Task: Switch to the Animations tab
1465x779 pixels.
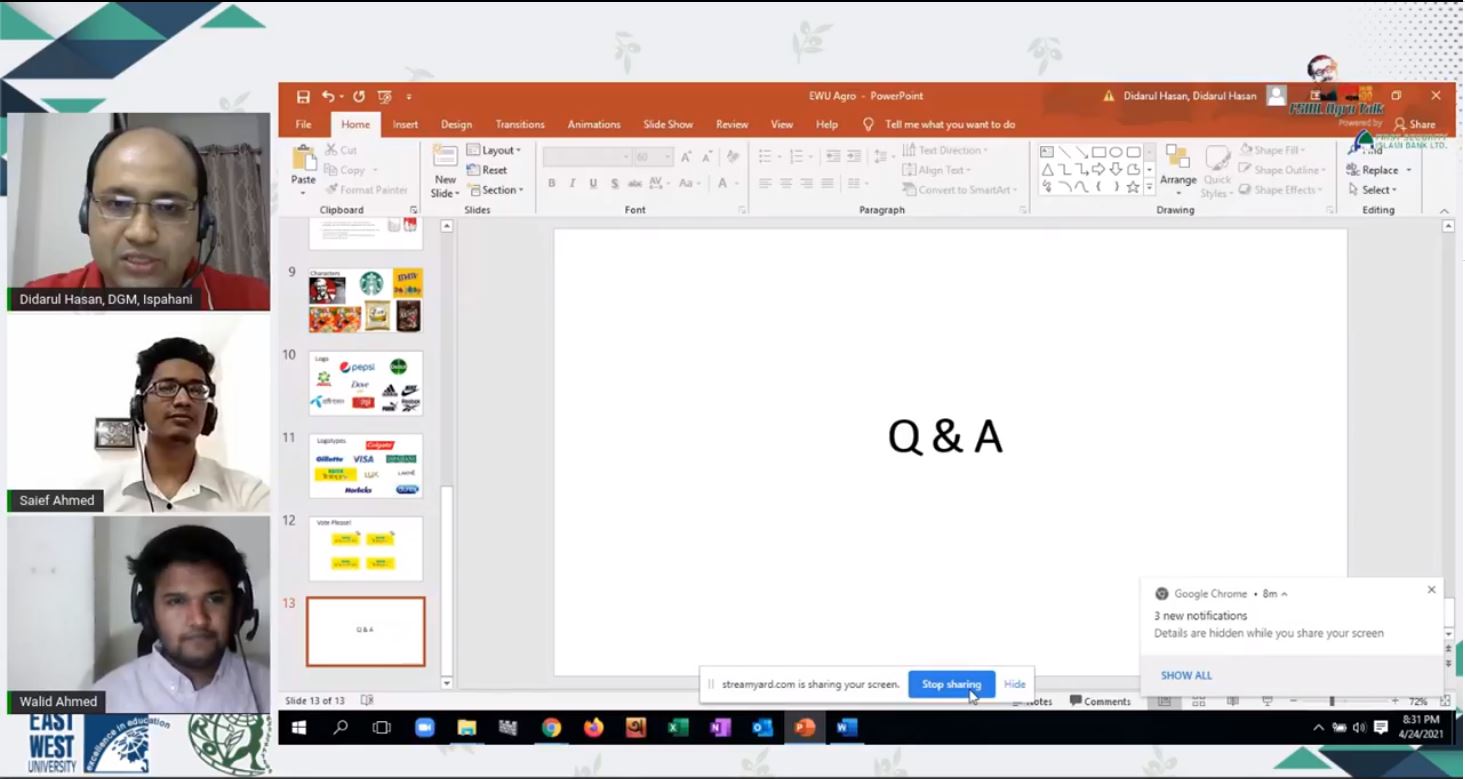Action: coord(594,125)
